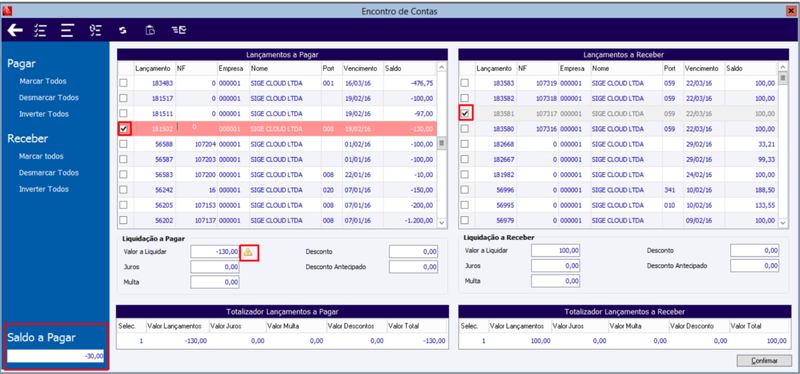Tick checkbox for payable entry 181517
This screenshot has height=374, width=800.
coord(123,98)
